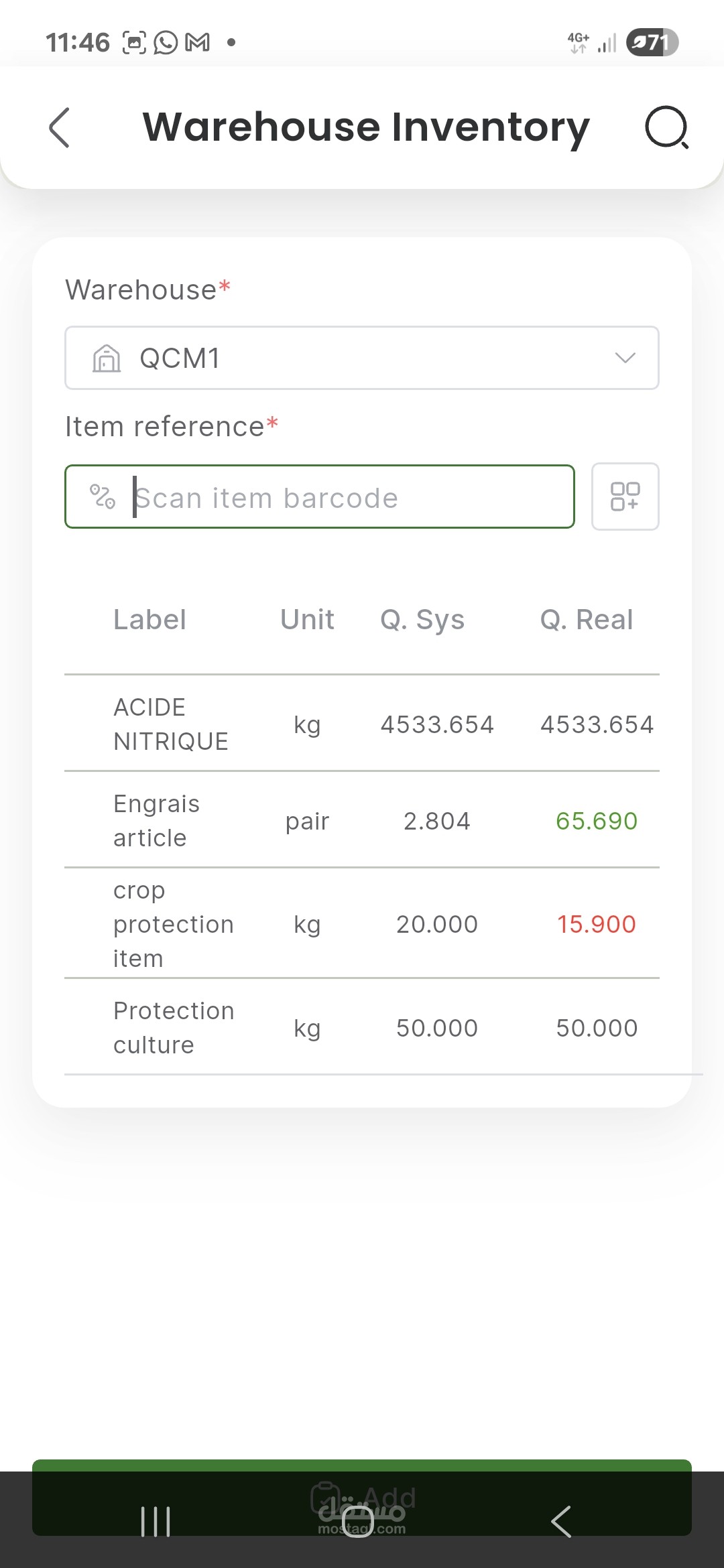The height and width of the screenshot is (1568, 724).
Task: Tap the Q. Sys column header
Action: (422, 620)
